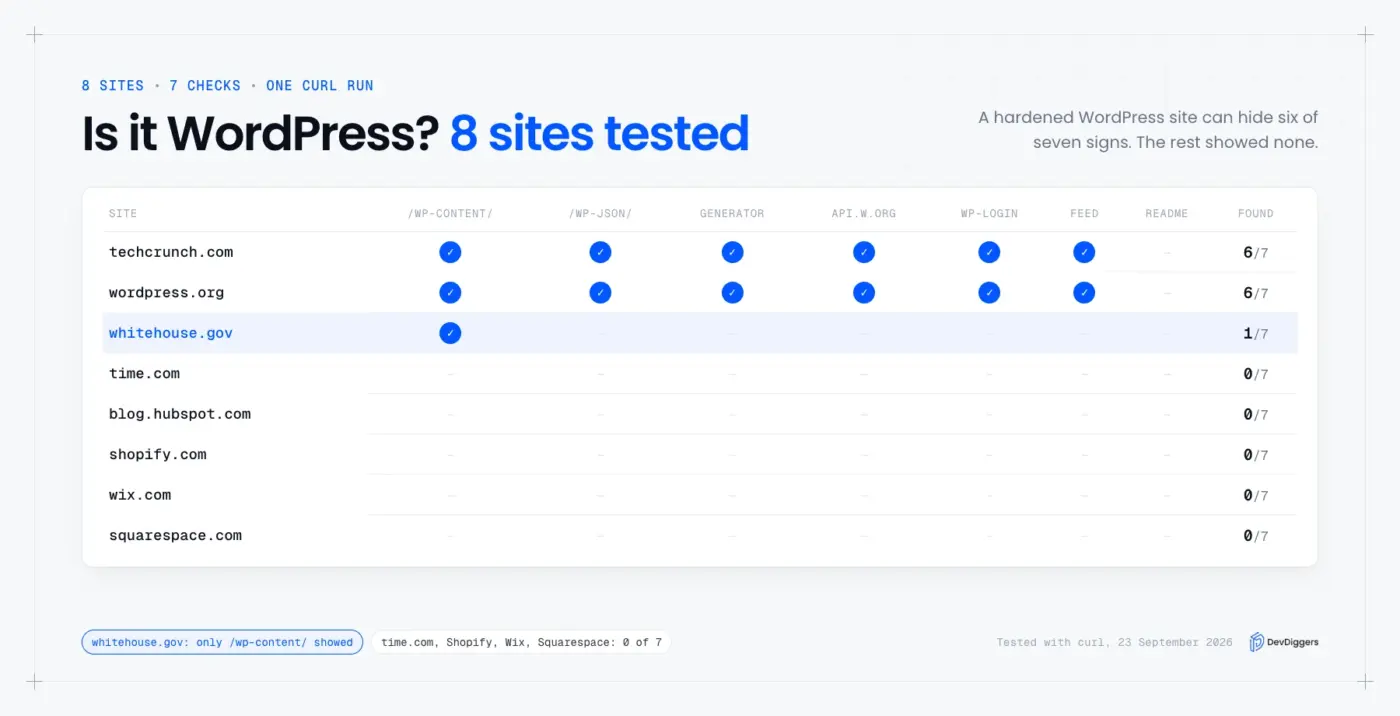Click the blue '8 sites tested' heading text
Image resolution: width=1400 pixels, height=716 pixels.
tap(599, 133)
